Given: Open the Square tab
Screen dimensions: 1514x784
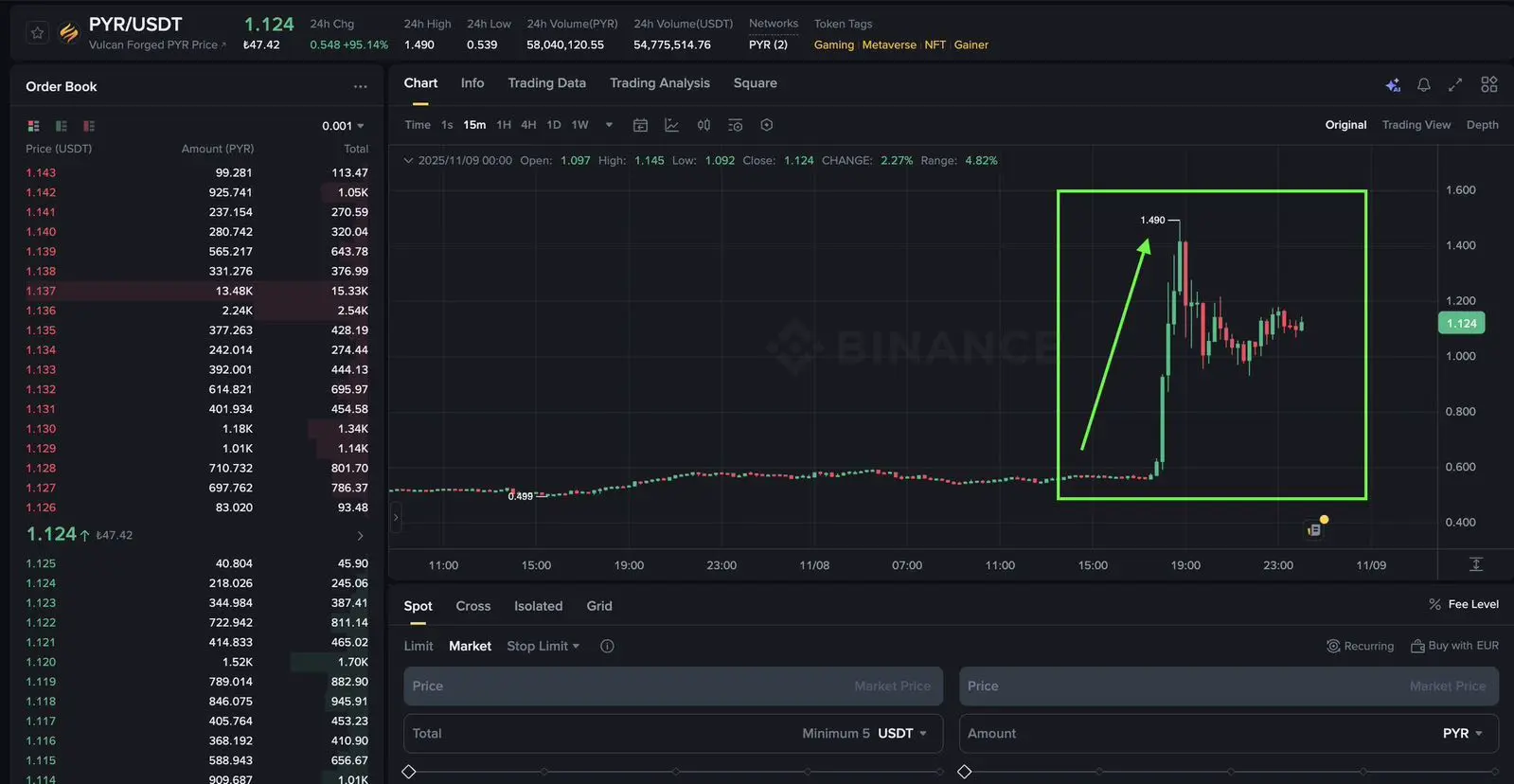Looking at the screenshot, I should pos(755,83).
